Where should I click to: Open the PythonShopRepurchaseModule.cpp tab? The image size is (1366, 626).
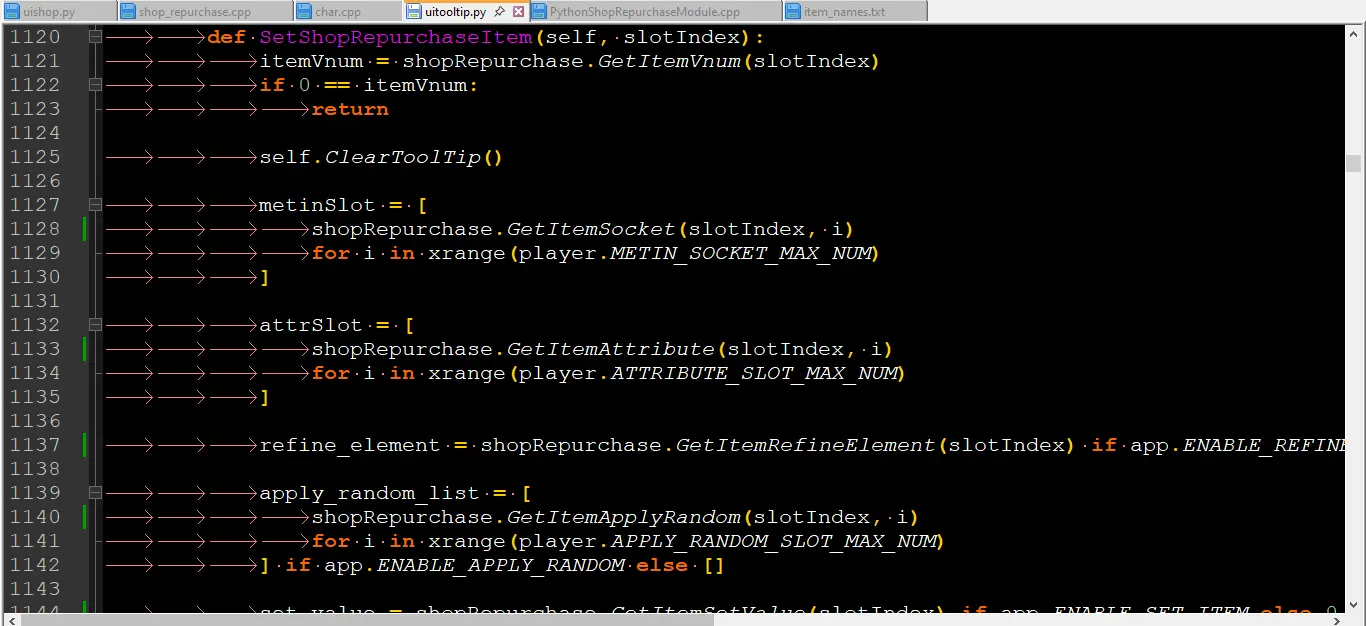(x=655, y=12)
